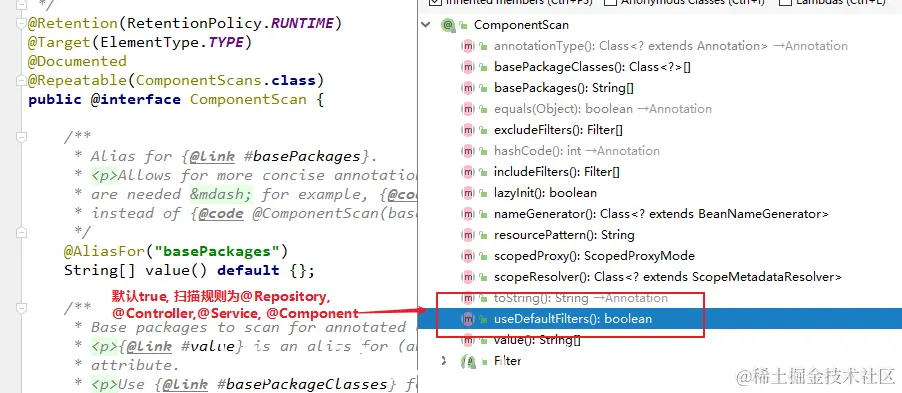The width and height of the screenshot is (902, 393).
Task: Click the method icon beside includeFilters()
Action: tap(468, 172)
